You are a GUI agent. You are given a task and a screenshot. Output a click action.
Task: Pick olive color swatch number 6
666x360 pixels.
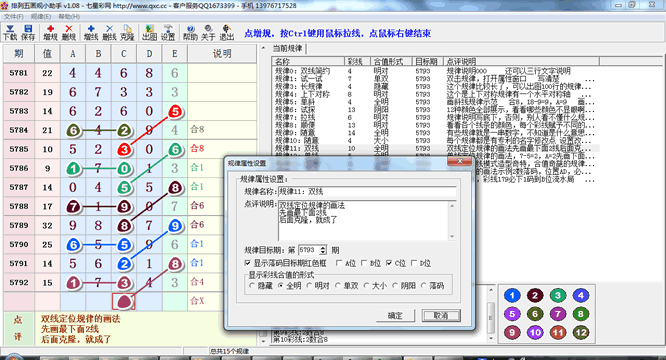(535, 314)
